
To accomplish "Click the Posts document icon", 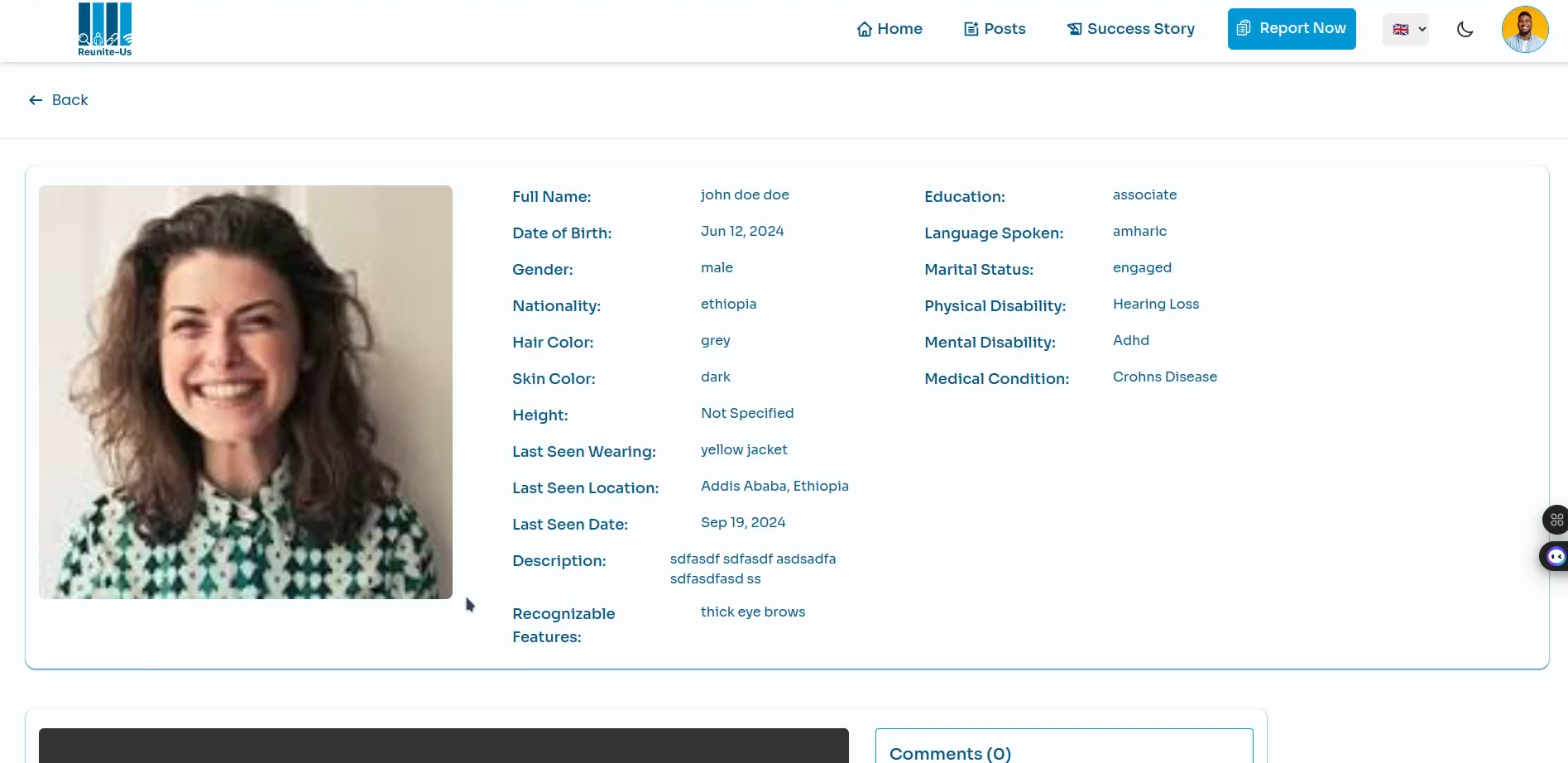I will (x=971, y=29).
